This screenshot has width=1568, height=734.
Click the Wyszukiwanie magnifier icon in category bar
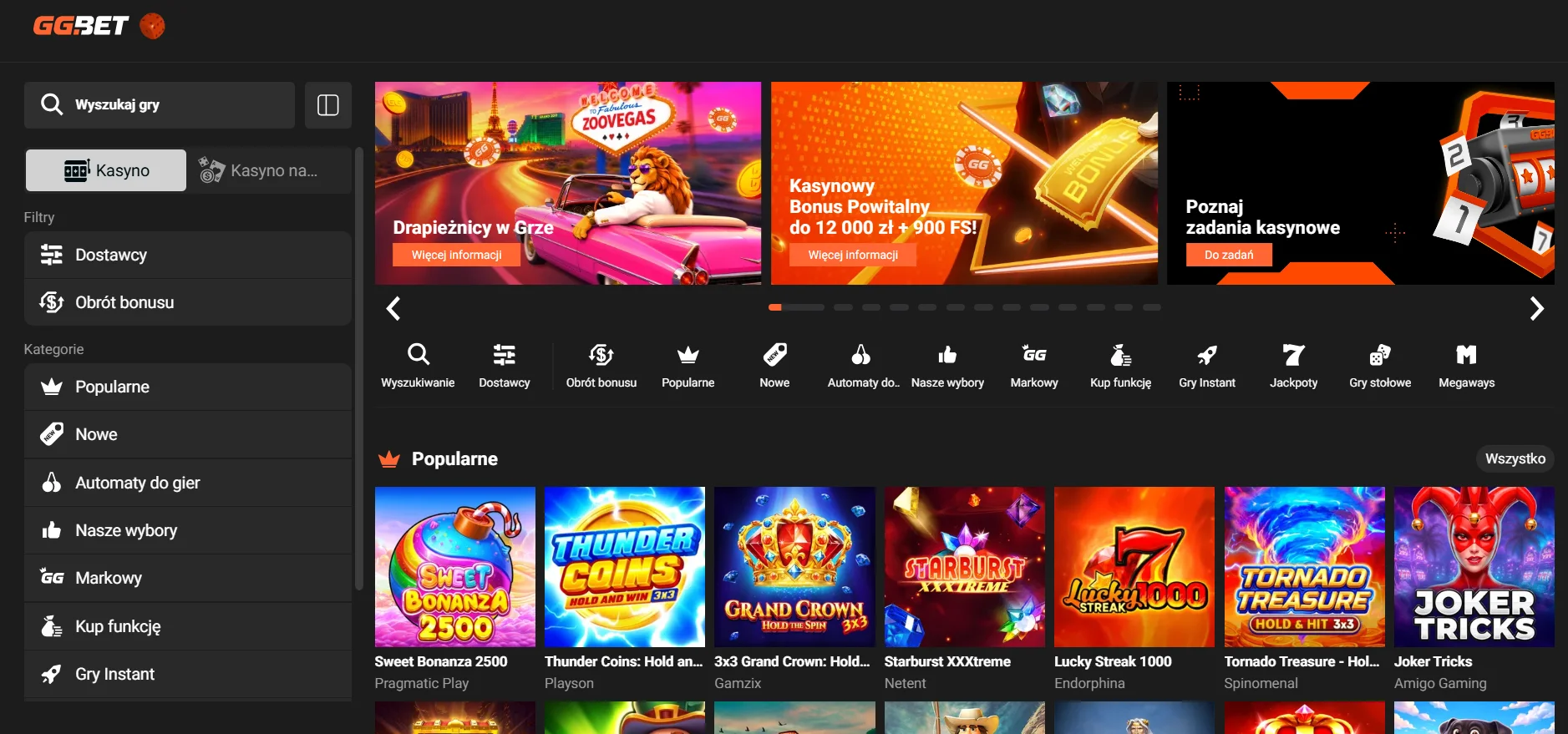419,355
